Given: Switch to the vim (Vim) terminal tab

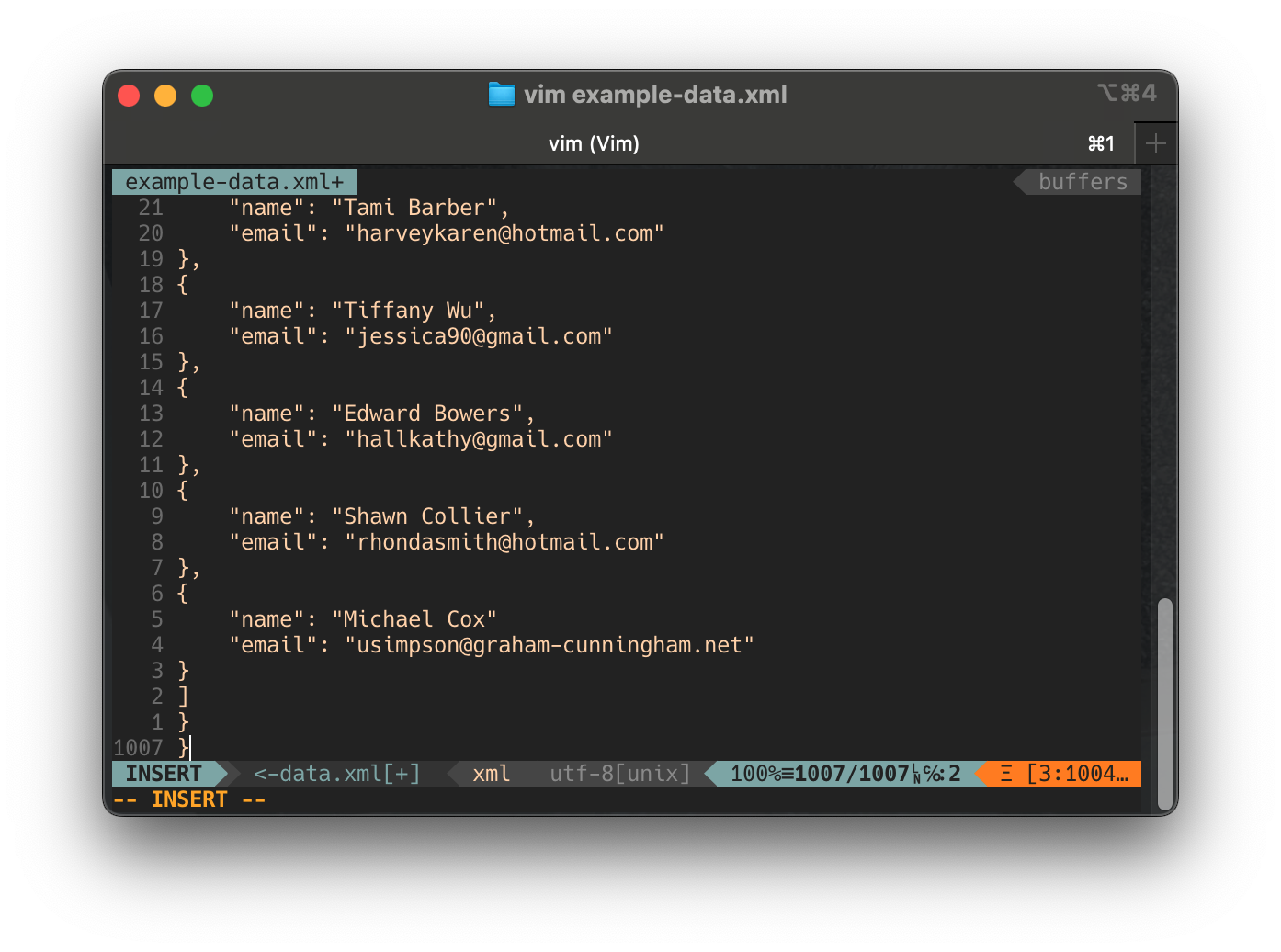Looking at the screenshot, I should (x=594, y=143).
